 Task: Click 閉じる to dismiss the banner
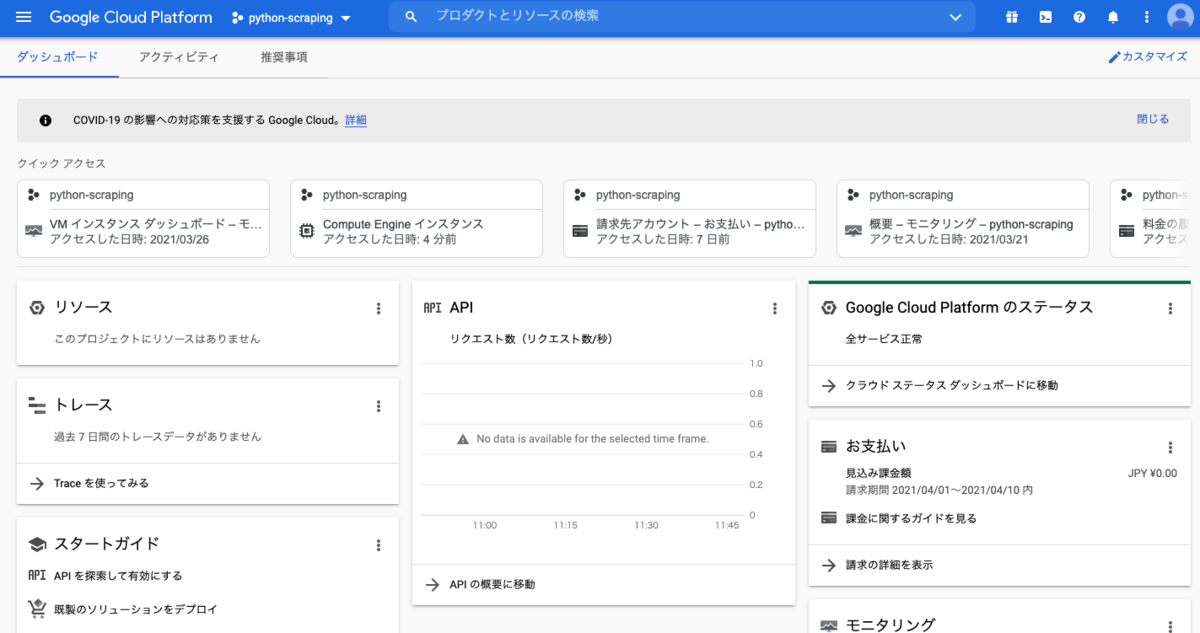(1152, 119)
